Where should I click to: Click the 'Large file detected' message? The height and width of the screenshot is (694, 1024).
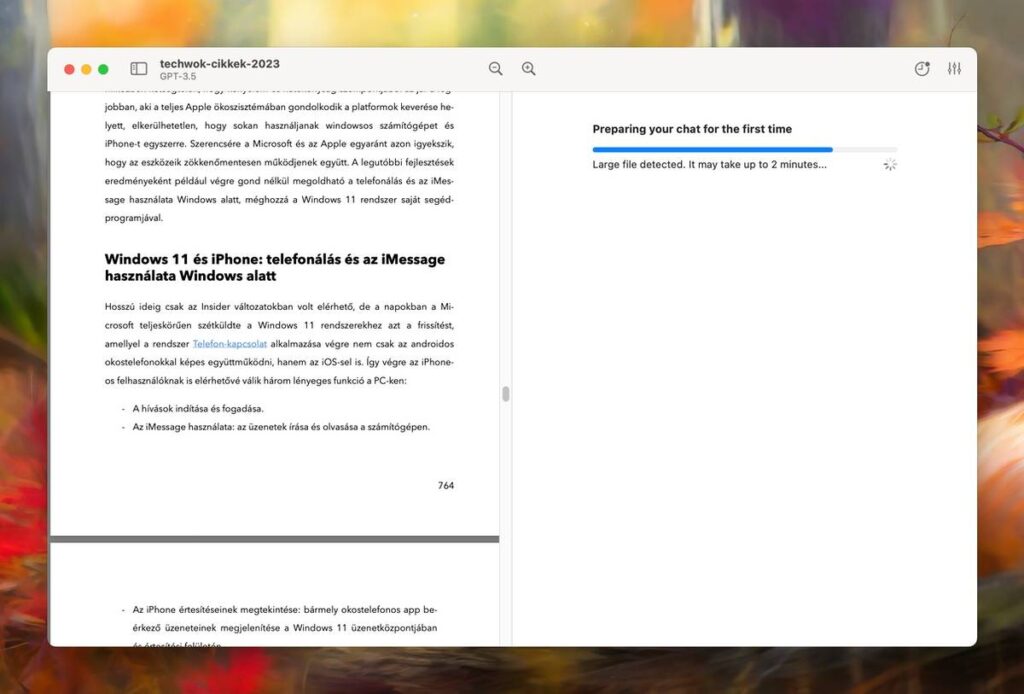(x=709, y=165)
